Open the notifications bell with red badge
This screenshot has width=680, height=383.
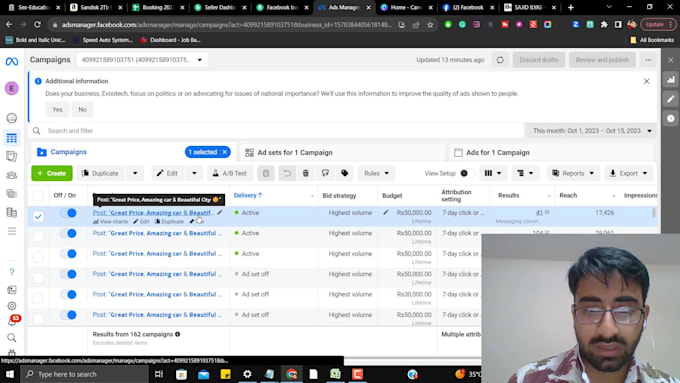tap(13, 321)
